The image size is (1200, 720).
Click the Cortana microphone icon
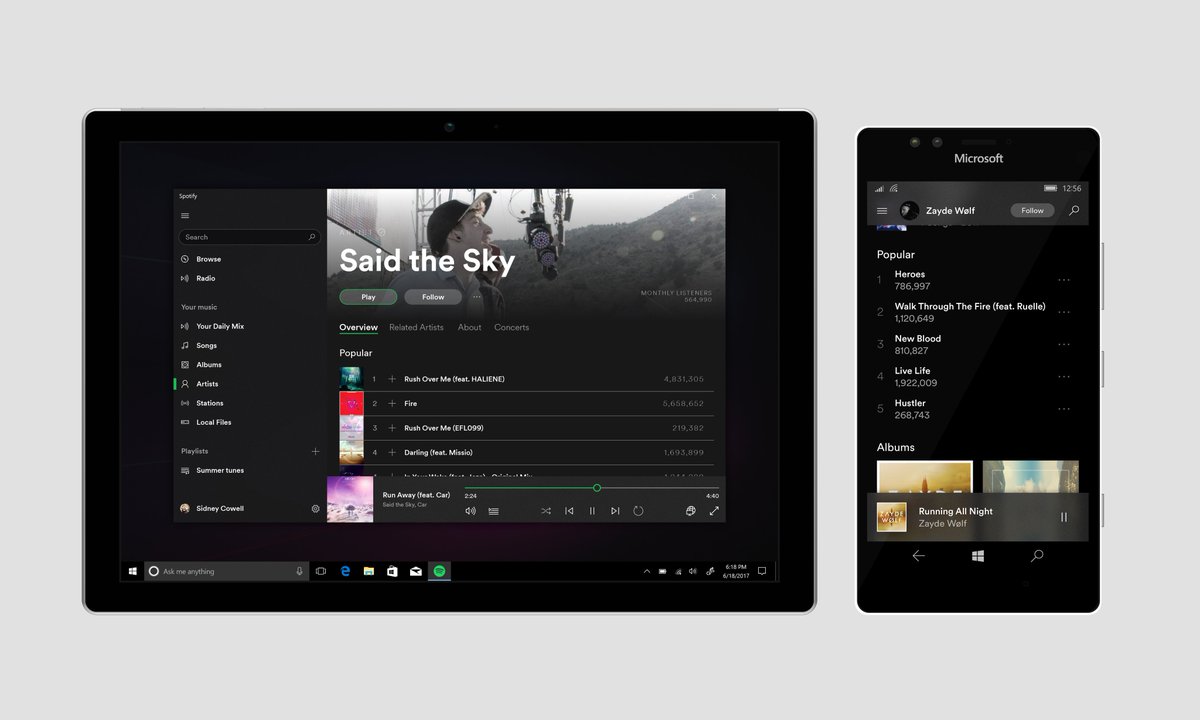[299, 571]
